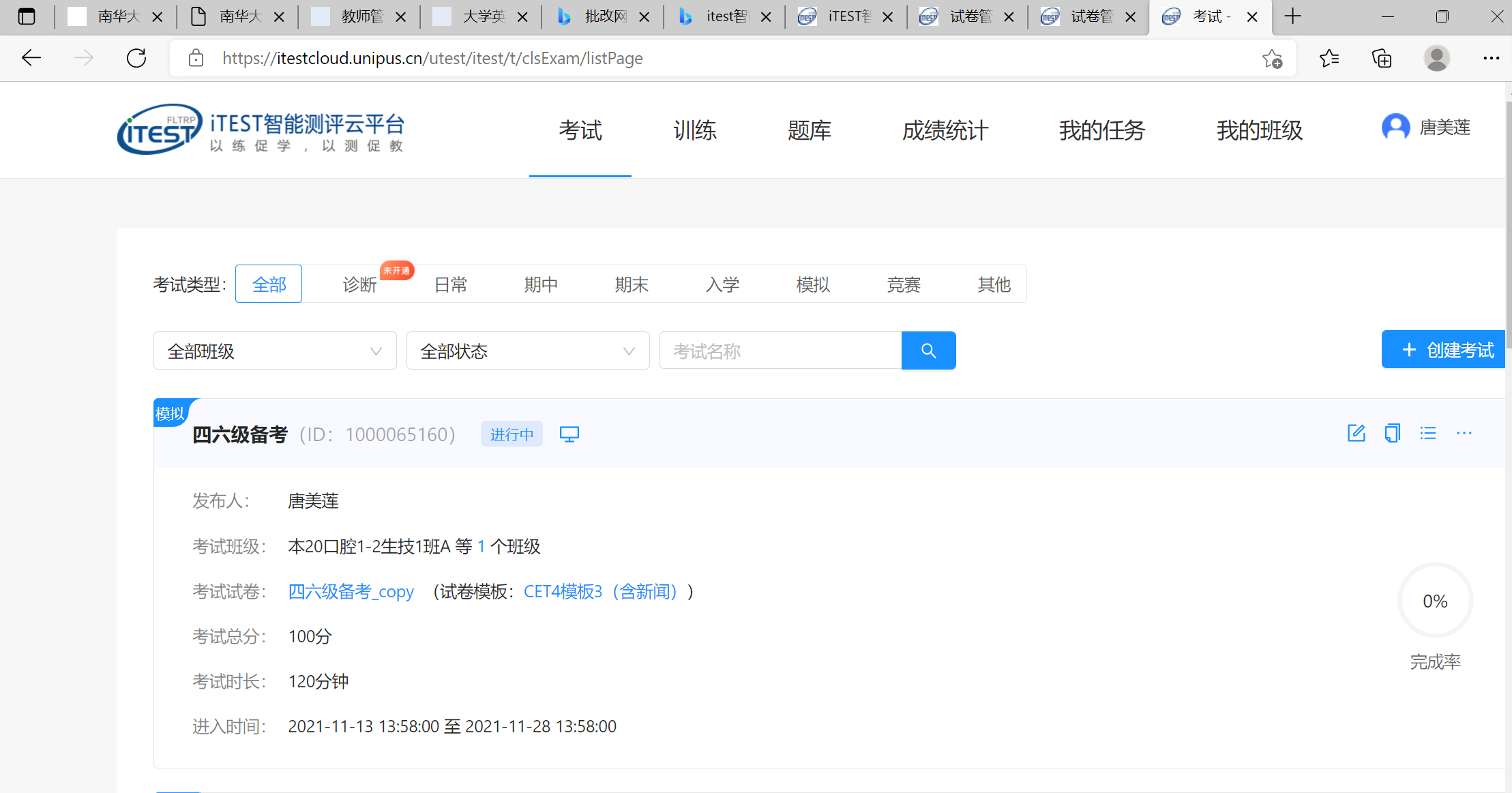Open the 成绩统计 navigation tab
Image resolution: width=1512 pixels, height=793 pixels.
945,130
